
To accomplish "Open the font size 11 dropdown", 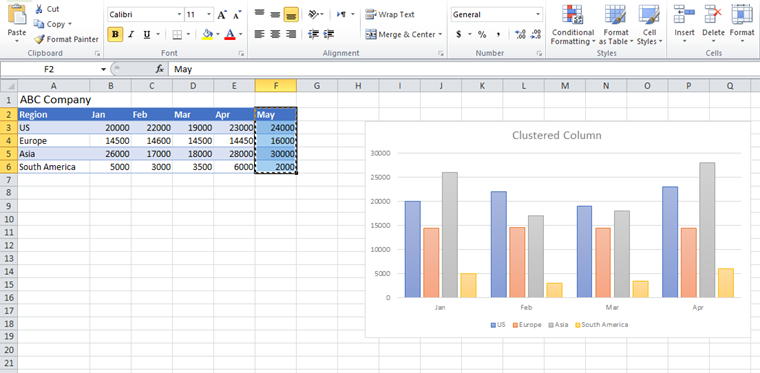I will (209, 15).
